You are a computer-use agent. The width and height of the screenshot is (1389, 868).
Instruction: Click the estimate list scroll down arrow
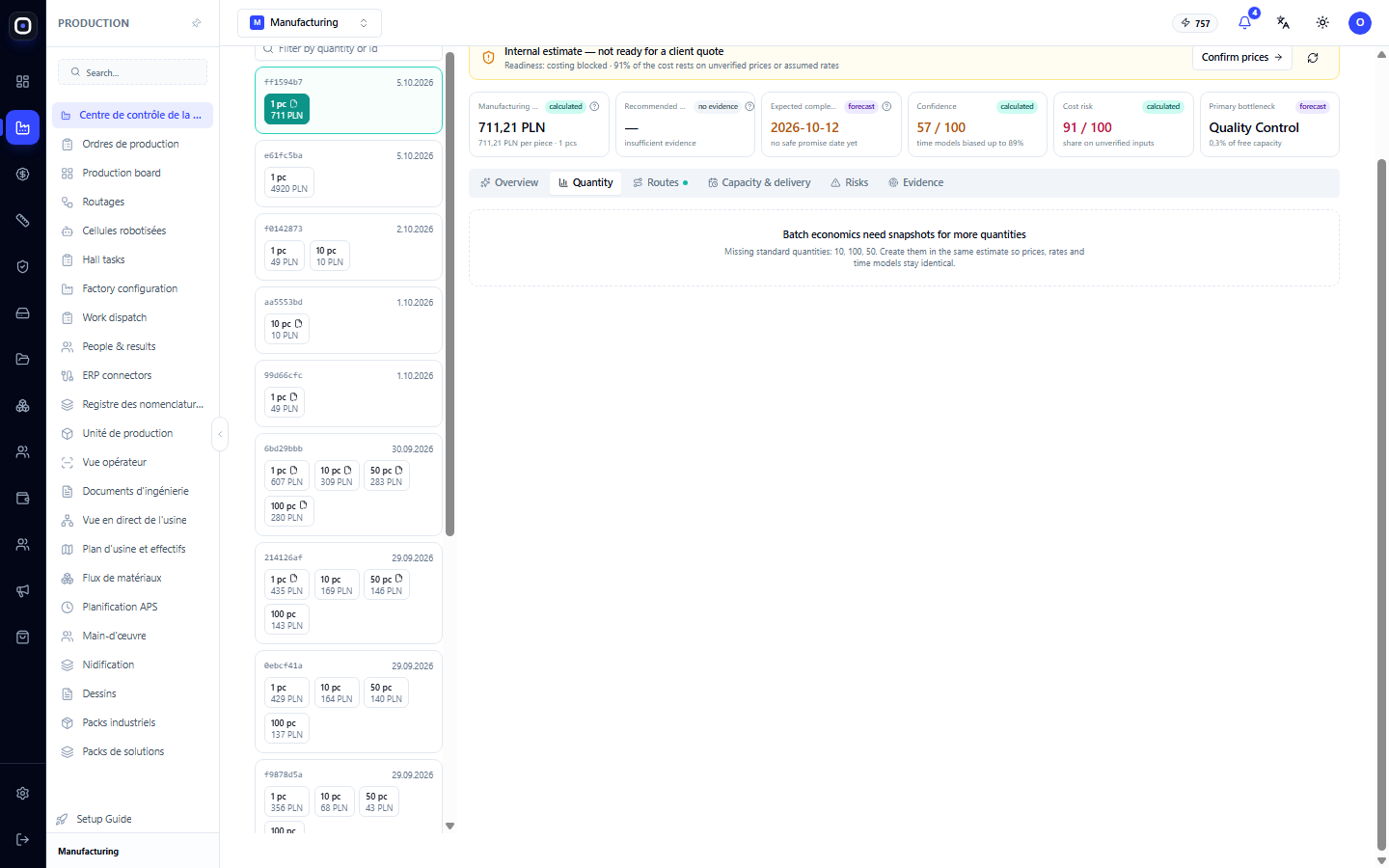coord(449,827)
